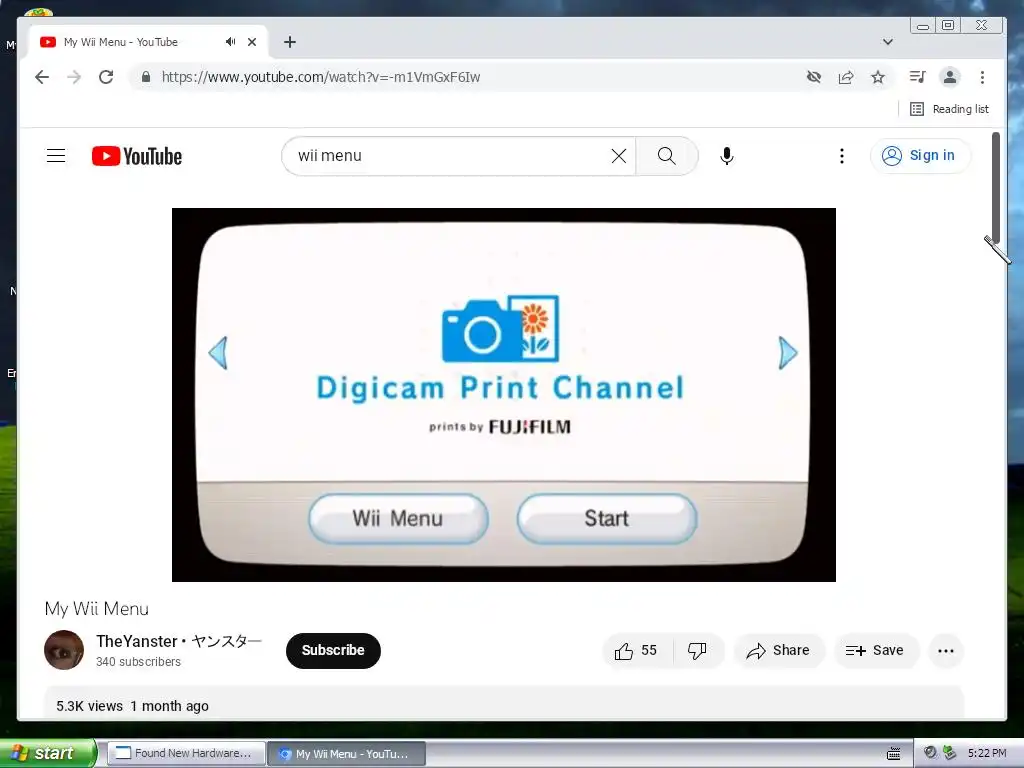1024x768 pixels.
Task: Click the keyboard tray icon
Action: (894, 754)
